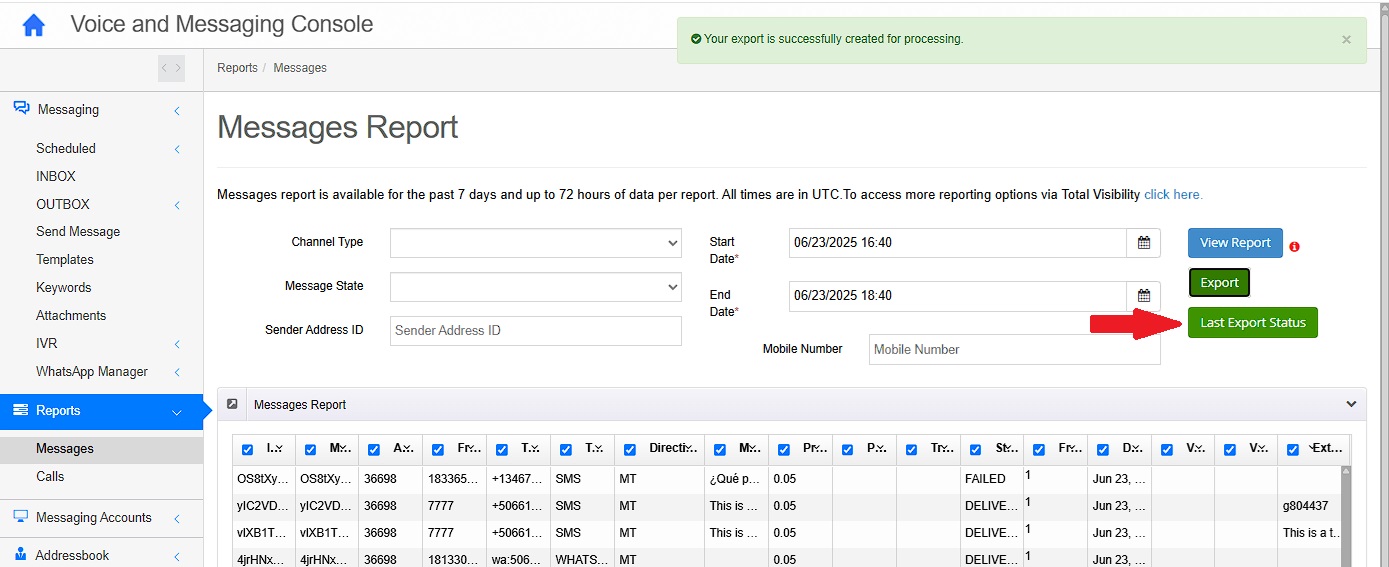This screenshot has width=1389, height=567.
Task: Open the Start Date calendar picker
Action: [1144, 243]
